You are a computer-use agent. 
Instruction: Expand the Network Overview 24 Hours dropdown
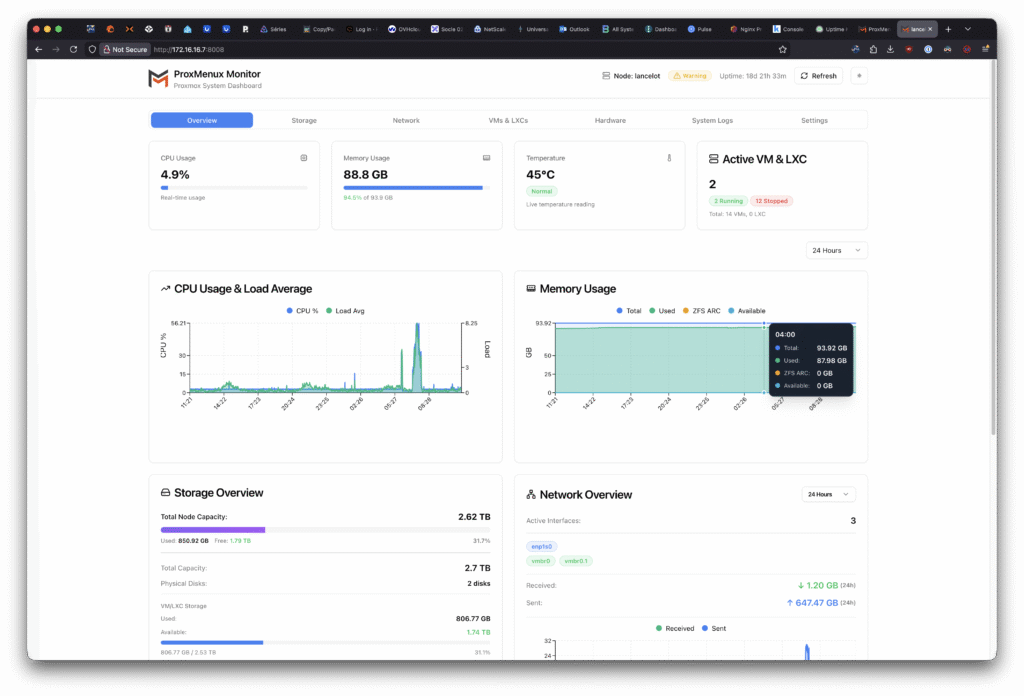[829, 494]
